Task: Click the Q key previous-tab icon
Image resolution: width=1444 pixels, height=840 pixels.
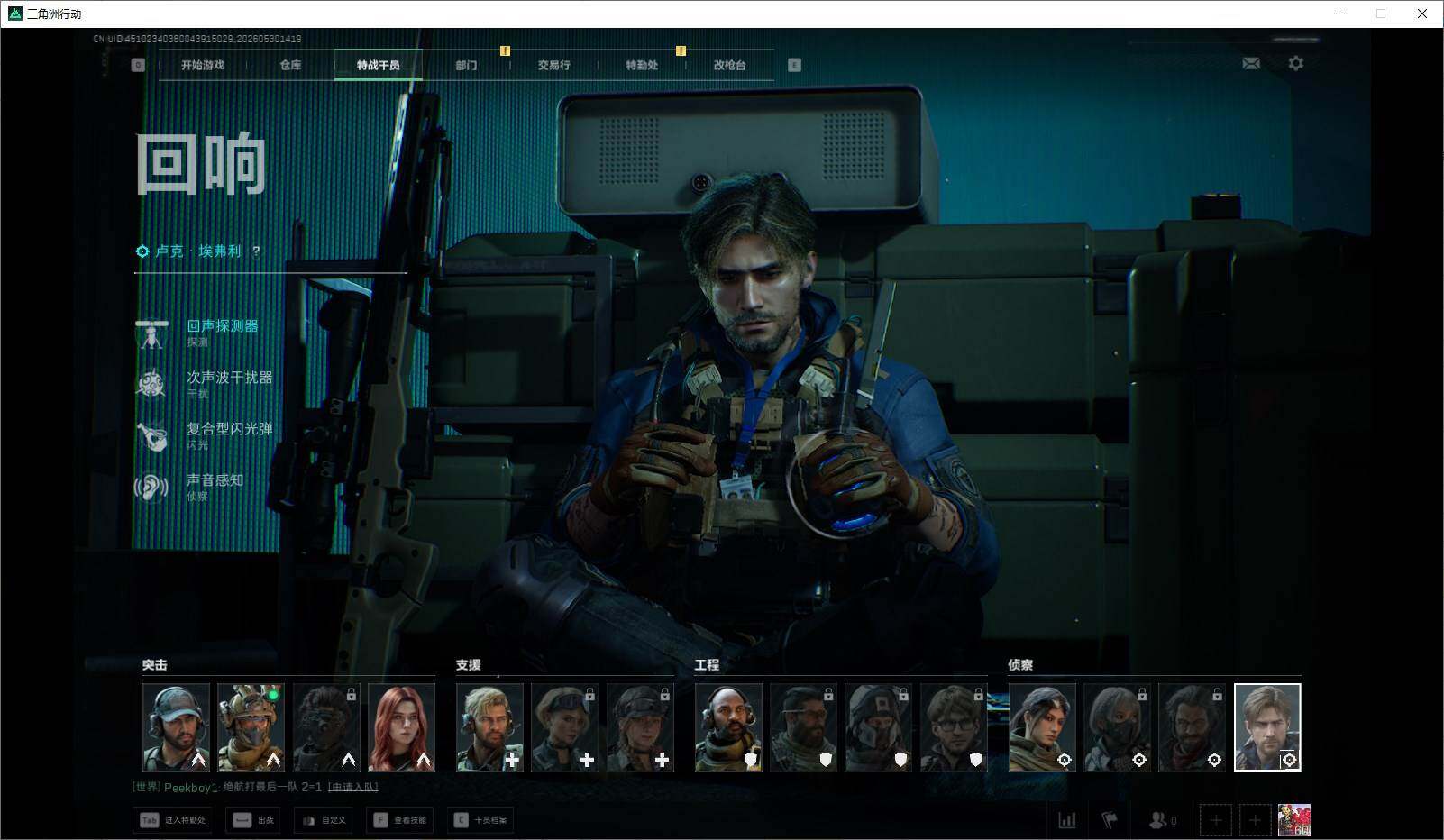Action: tap(138, 65)
